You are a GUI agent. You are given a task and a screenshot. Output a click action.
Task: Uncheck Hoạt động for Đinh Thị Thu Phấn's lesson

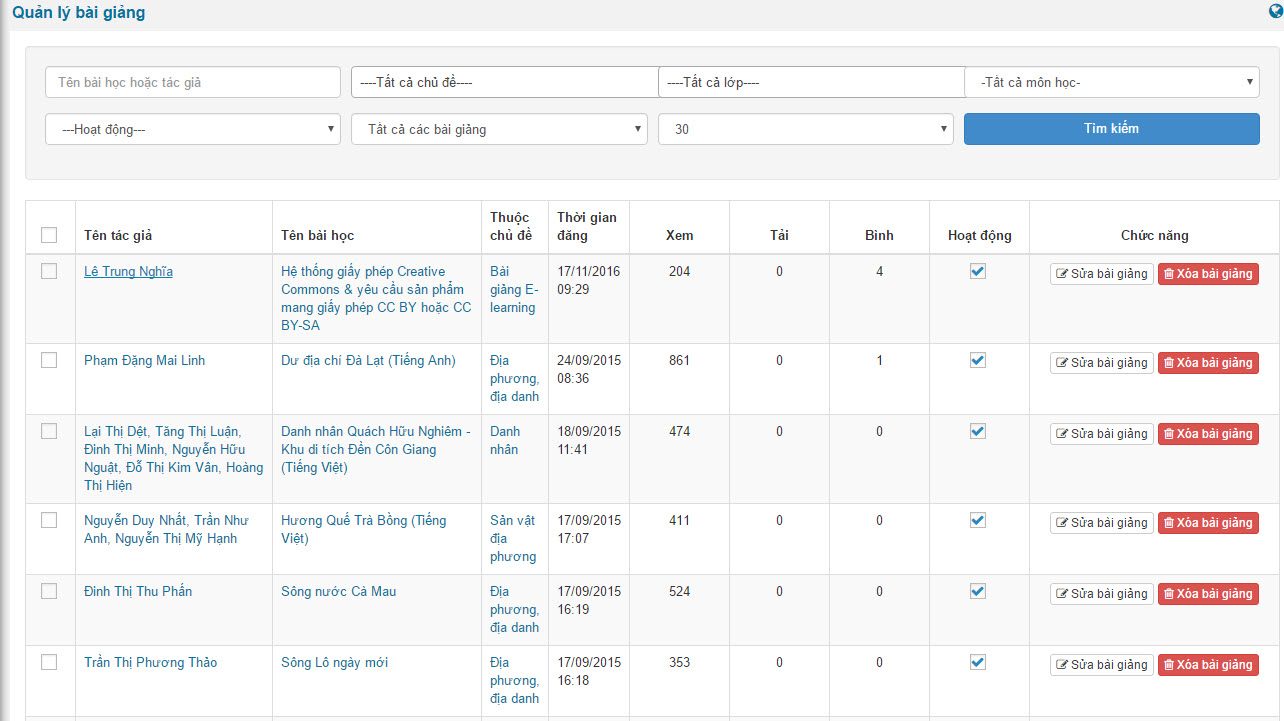coord(978,591)
